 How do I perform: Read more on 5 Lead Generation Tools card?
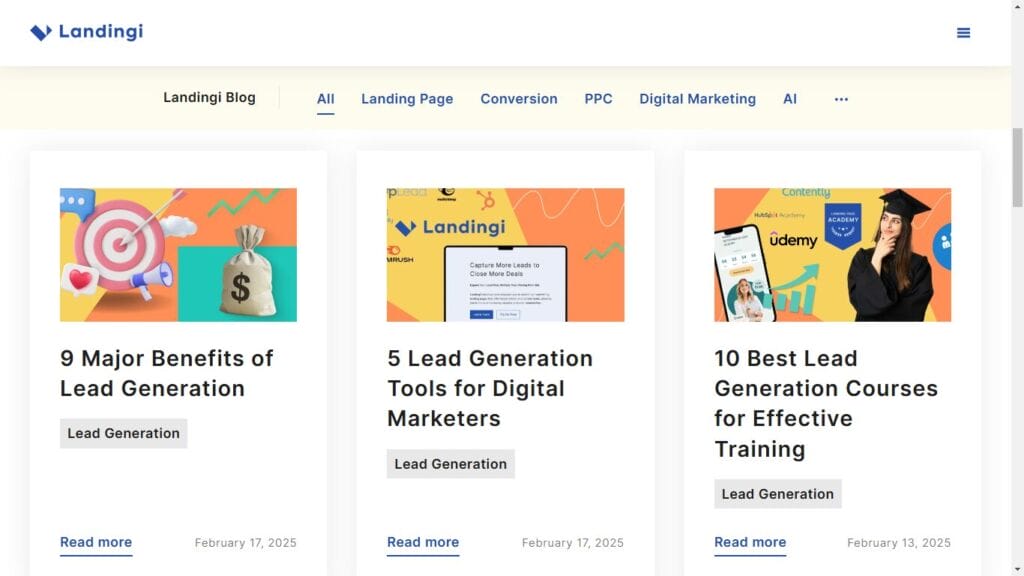(x=423, y=543)
